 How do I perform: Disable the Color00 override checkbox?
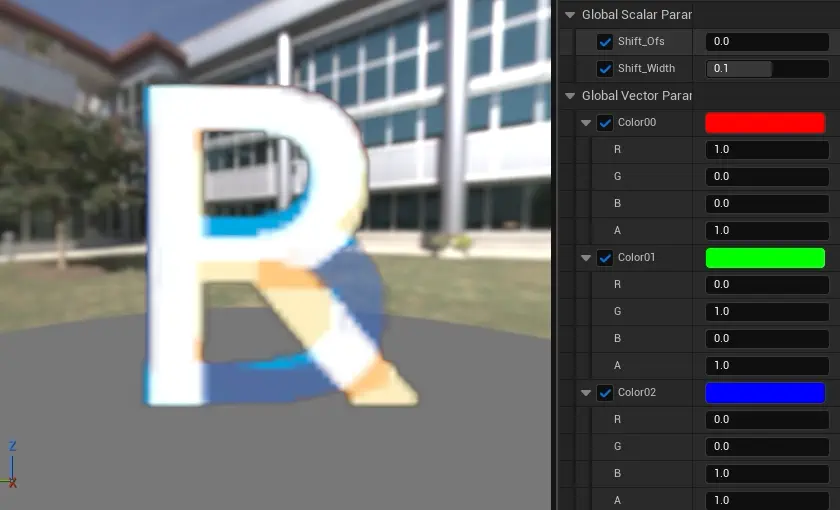pyautogui.click(x=605, y=123)
